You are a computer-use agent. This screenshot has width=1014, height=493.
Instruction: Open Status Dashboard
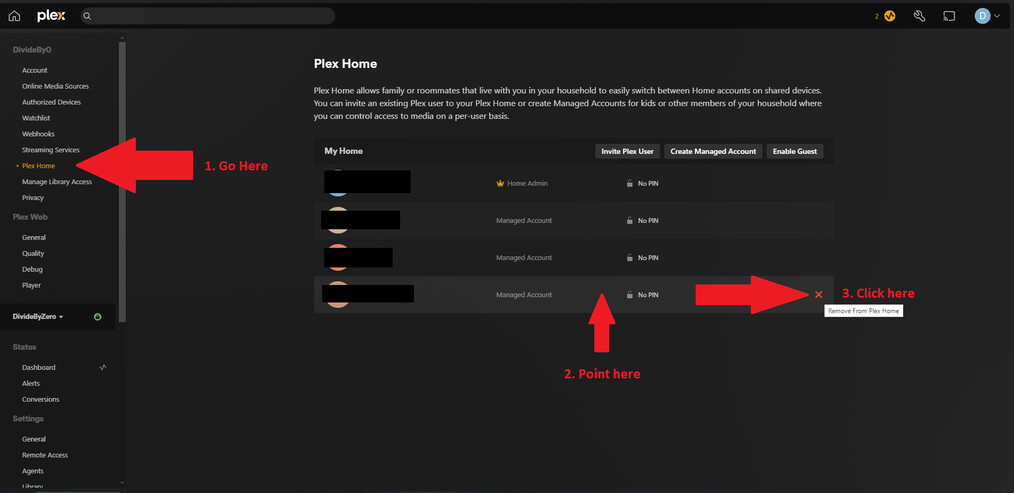click(39, 367)
